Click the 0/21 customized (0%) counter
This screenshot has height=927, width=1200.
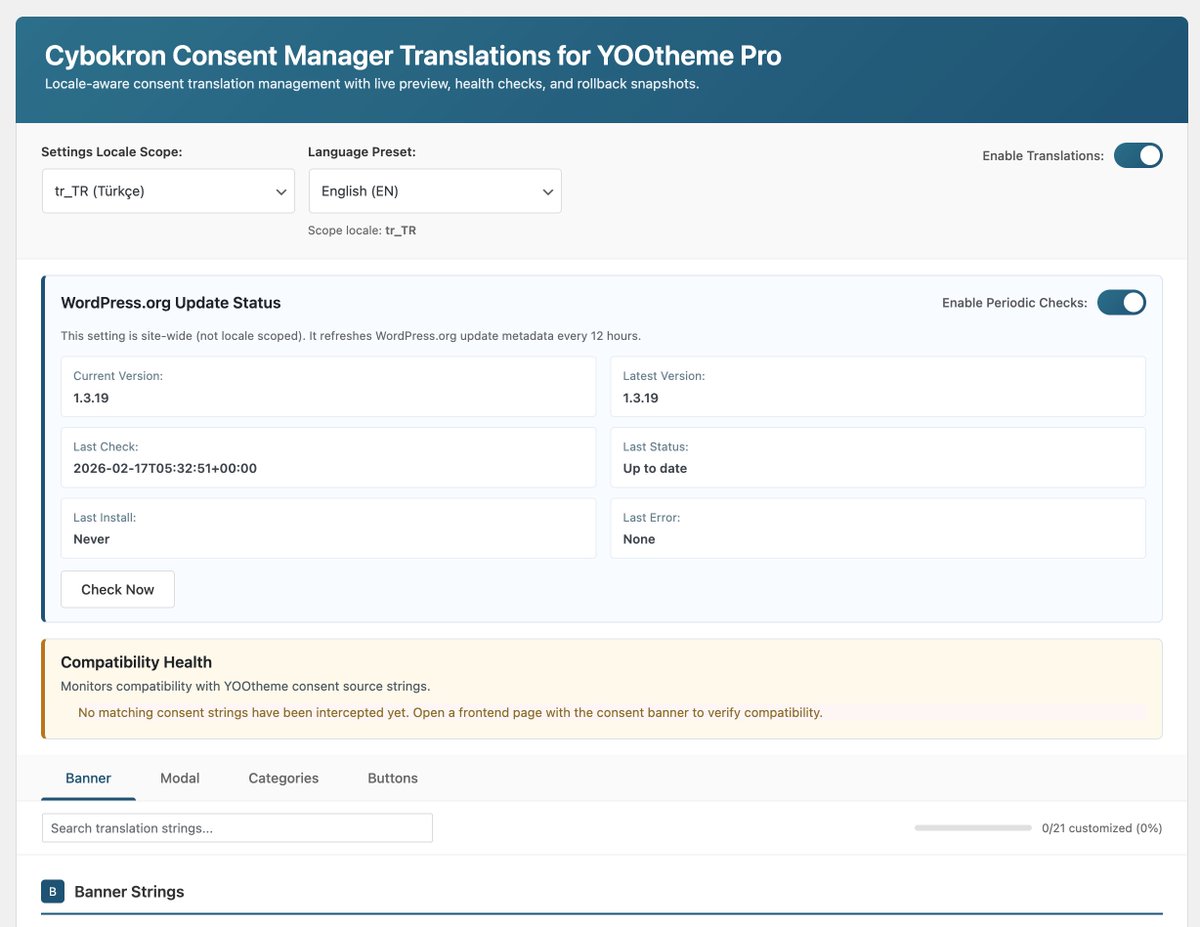click(x=1102, y=828)
